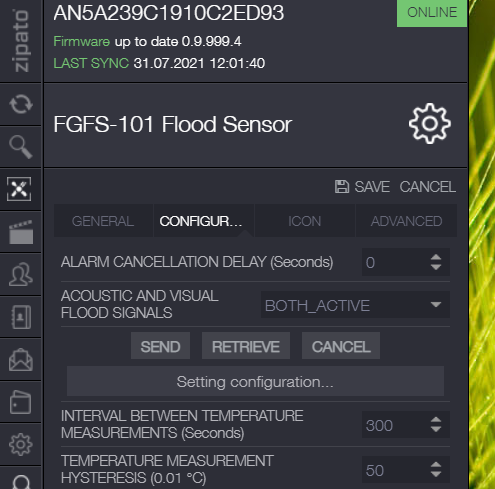This screenshot has width=495, height=489.
Task: Select the CONFIGUR... tab
Action: click(203, 221)
